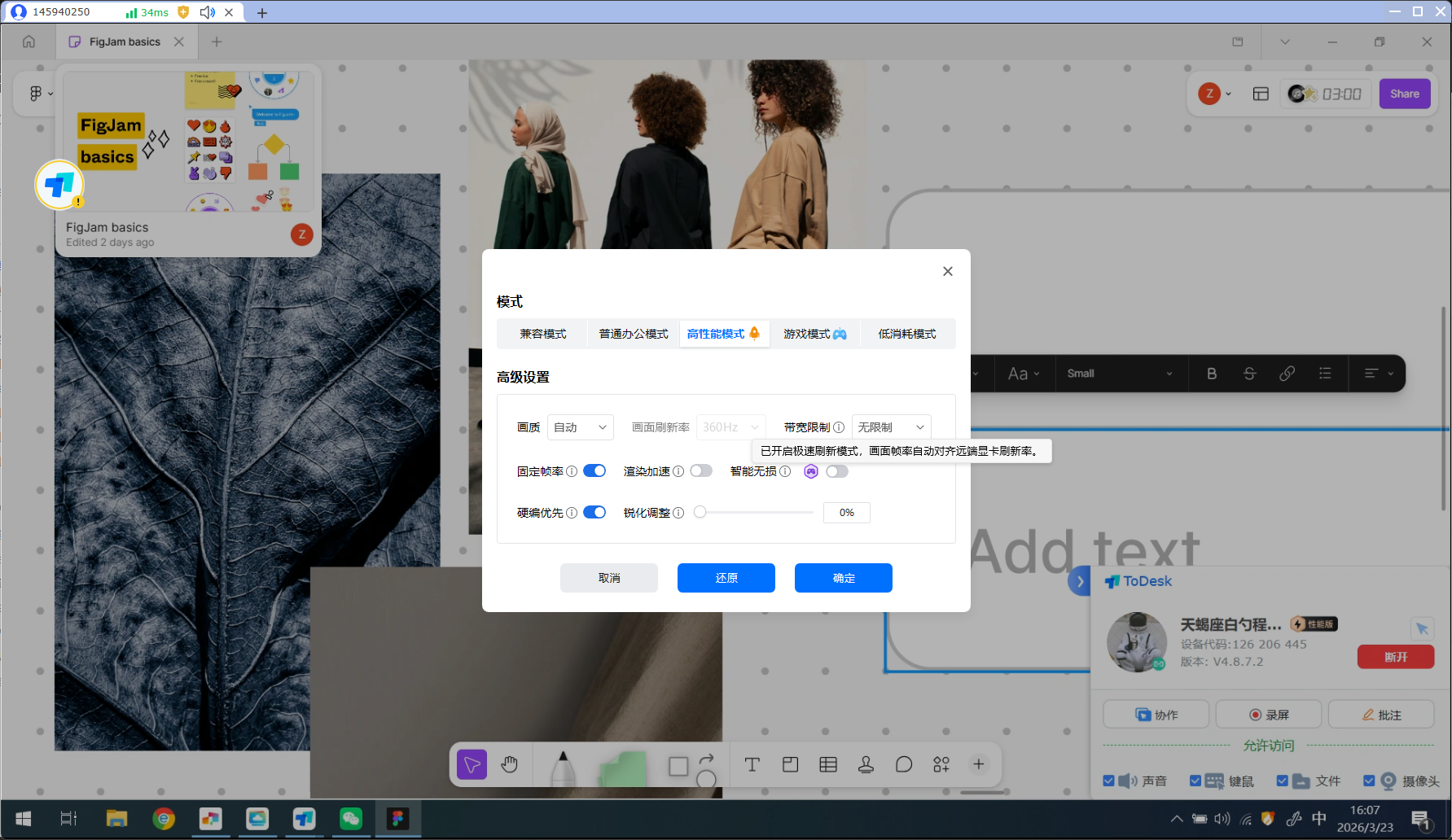This screenshot has height=840, width=1452.
Task: Open the 带宽限制 无限制 dropdown
Action: 892,427
